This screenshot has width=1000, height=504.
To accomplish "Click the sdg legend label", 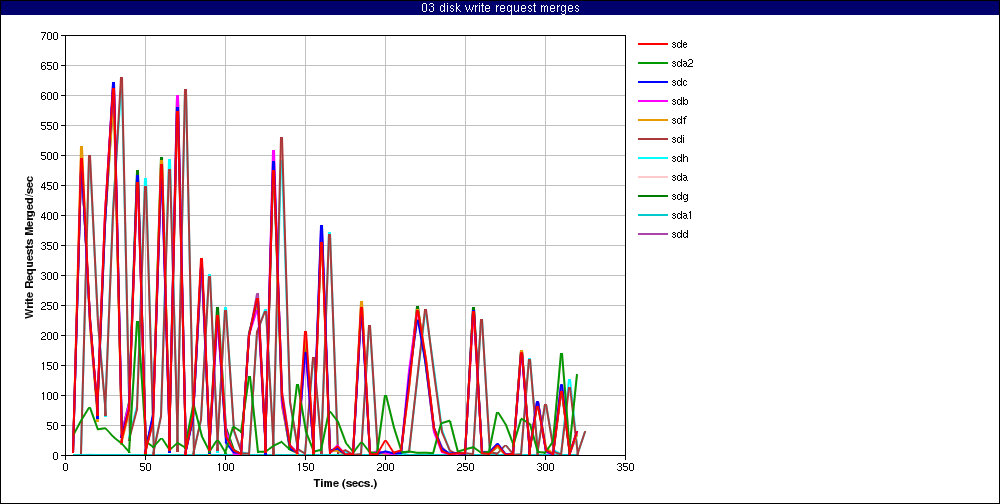I will 679,196.
